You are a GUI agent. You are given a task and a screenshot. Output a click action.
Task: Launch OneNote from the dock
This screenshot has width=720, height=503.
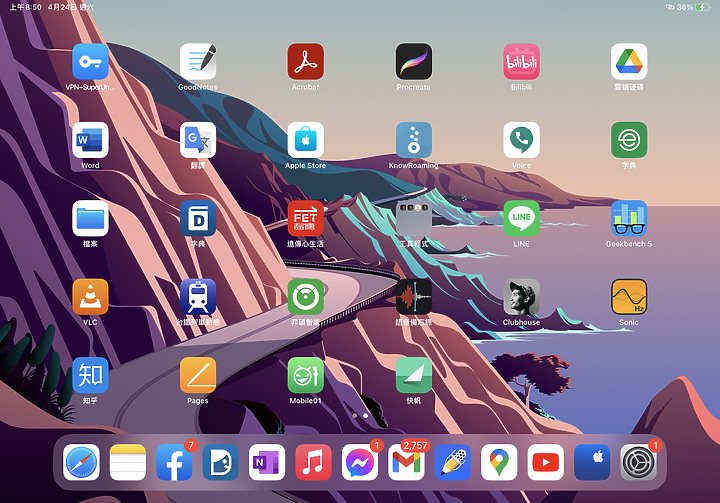(267, 462)
